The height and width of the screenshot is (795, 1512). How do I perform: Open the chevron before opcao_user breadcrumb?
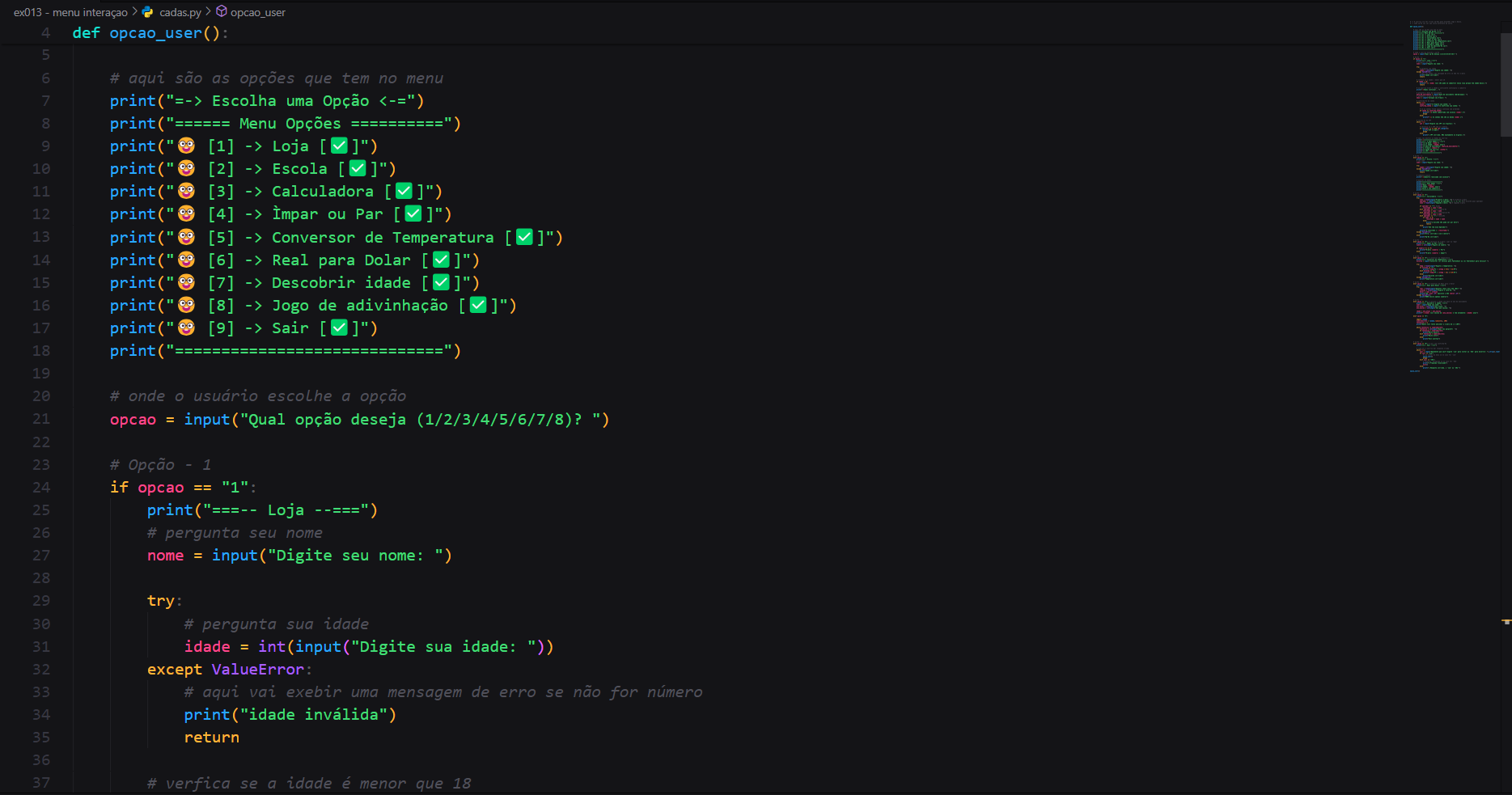coord(208,12)
